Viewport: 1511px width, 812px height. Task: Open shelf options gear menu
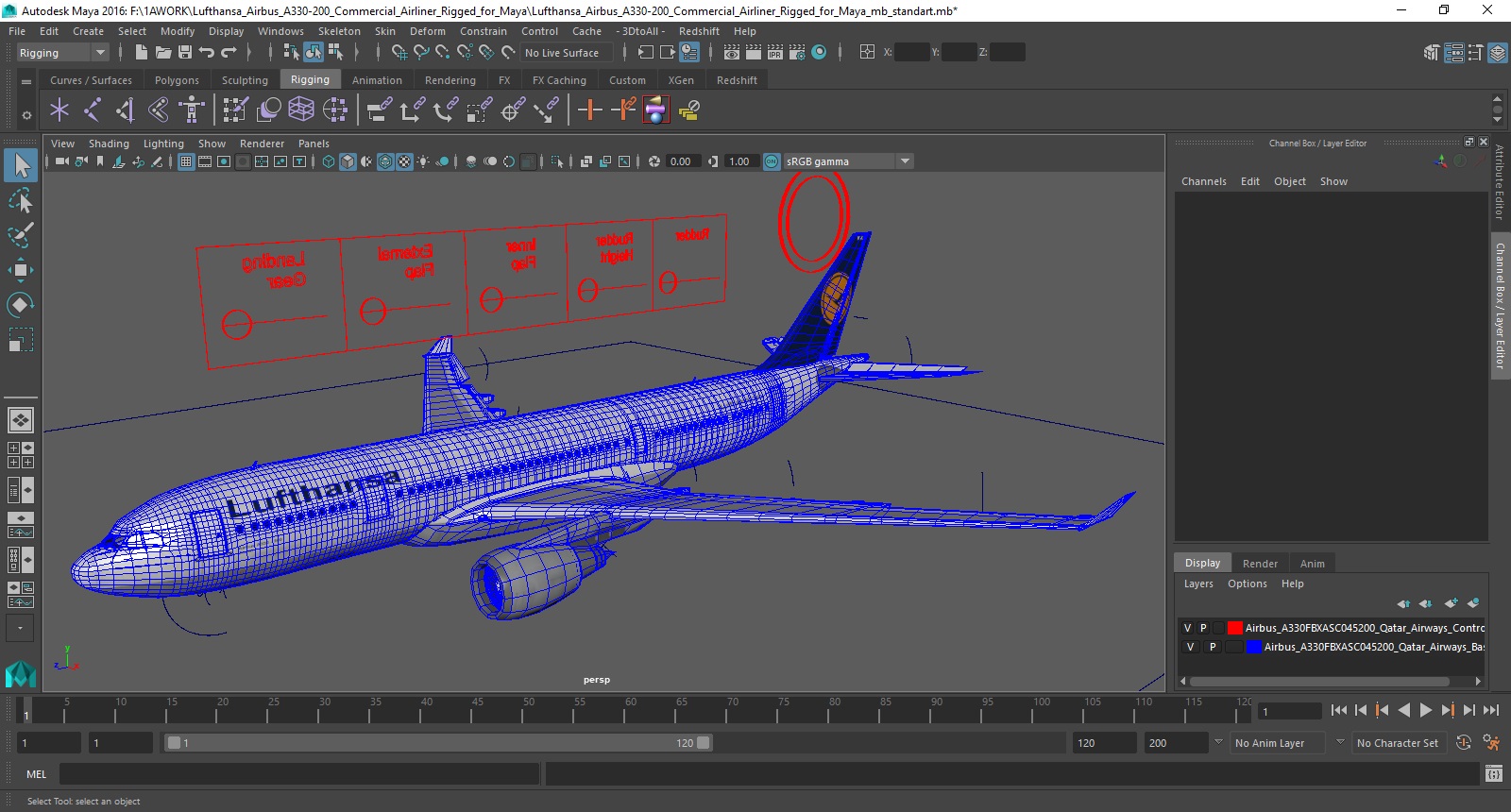pyautogui.click(x=26, y=115)
